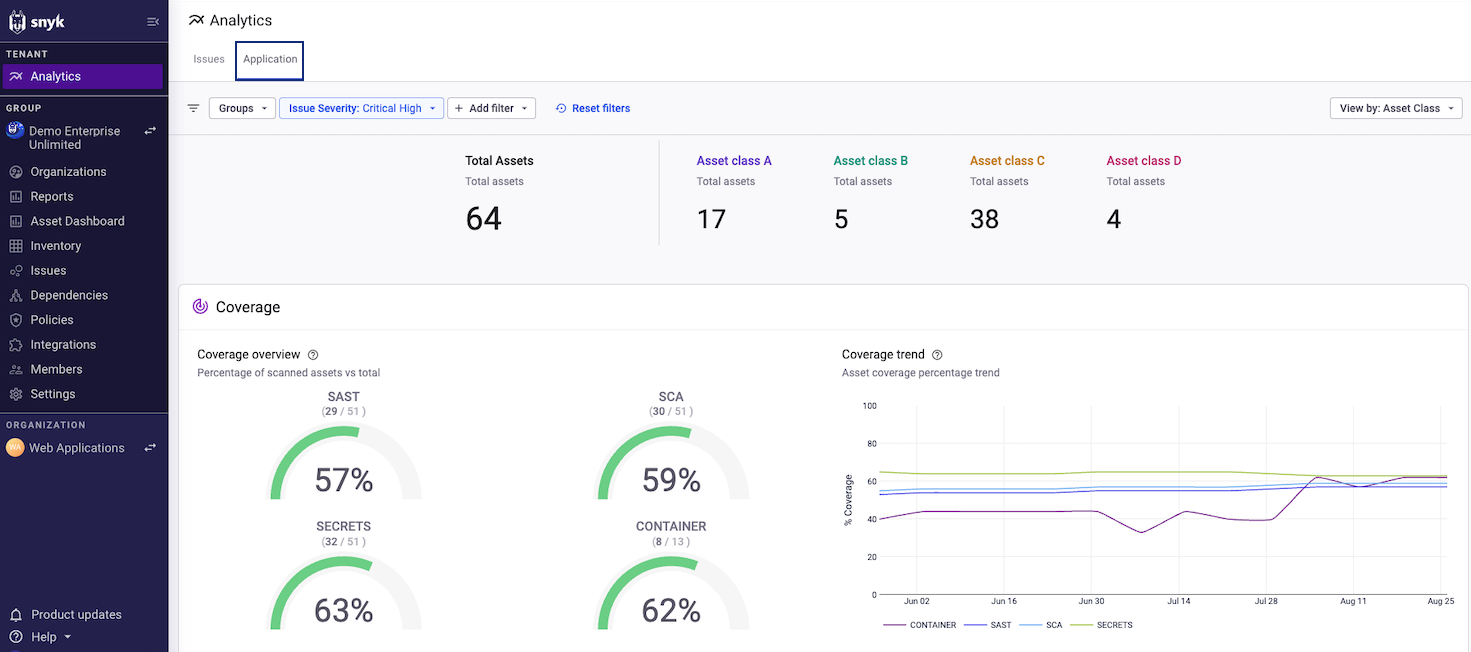Click the filter lines icon beside Groups
The width and height of the screenshot is (1471, 652).
pos(193,108)
